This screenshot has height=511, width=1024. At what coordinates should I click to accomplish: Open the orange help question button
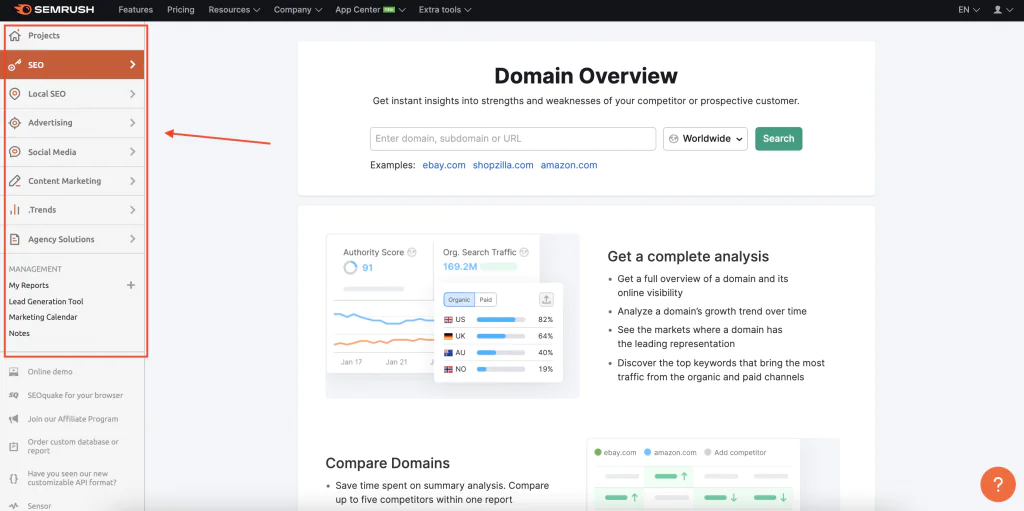998,484
